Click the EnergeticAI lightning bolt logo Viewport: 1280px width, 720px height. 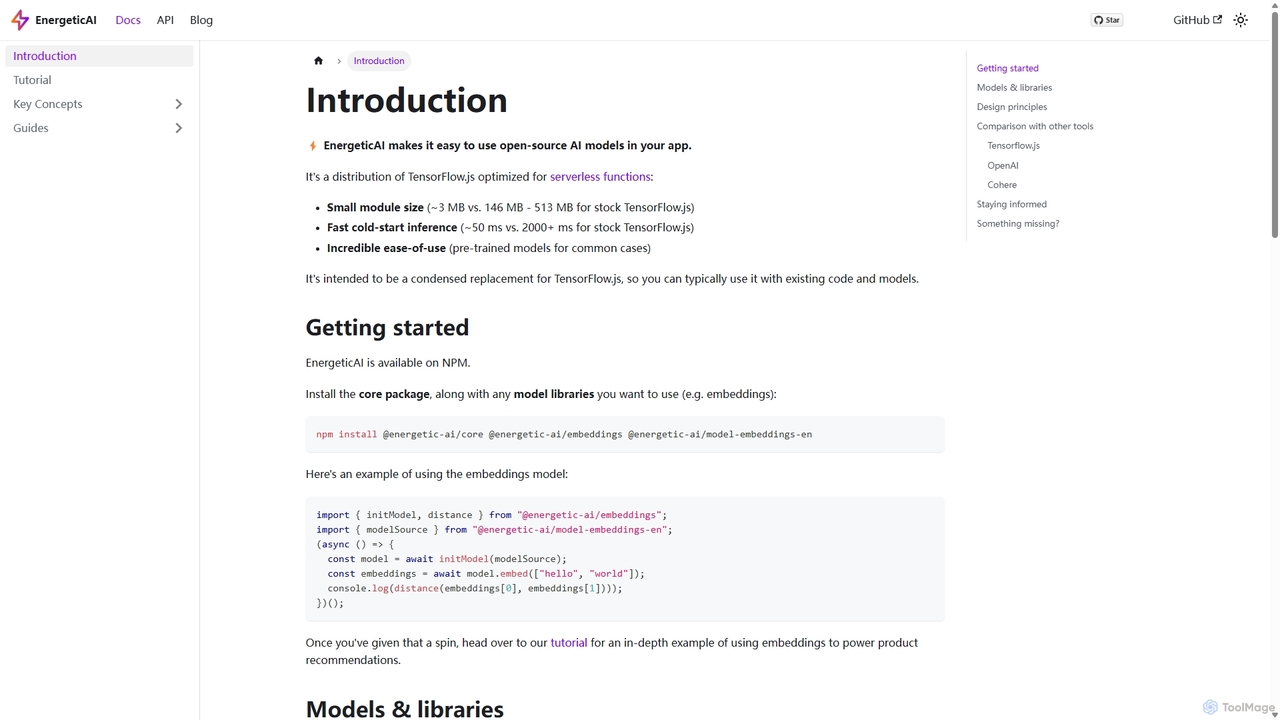pos(19,20)
